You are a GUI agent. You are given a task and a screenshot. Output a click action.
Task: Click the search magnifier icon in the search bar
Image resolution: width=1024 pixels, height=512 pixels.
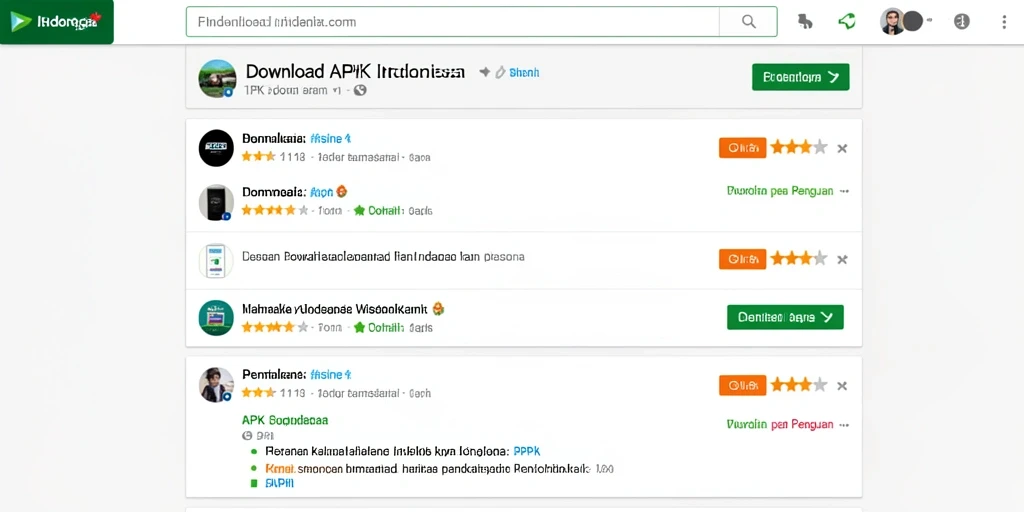point(748,22)
